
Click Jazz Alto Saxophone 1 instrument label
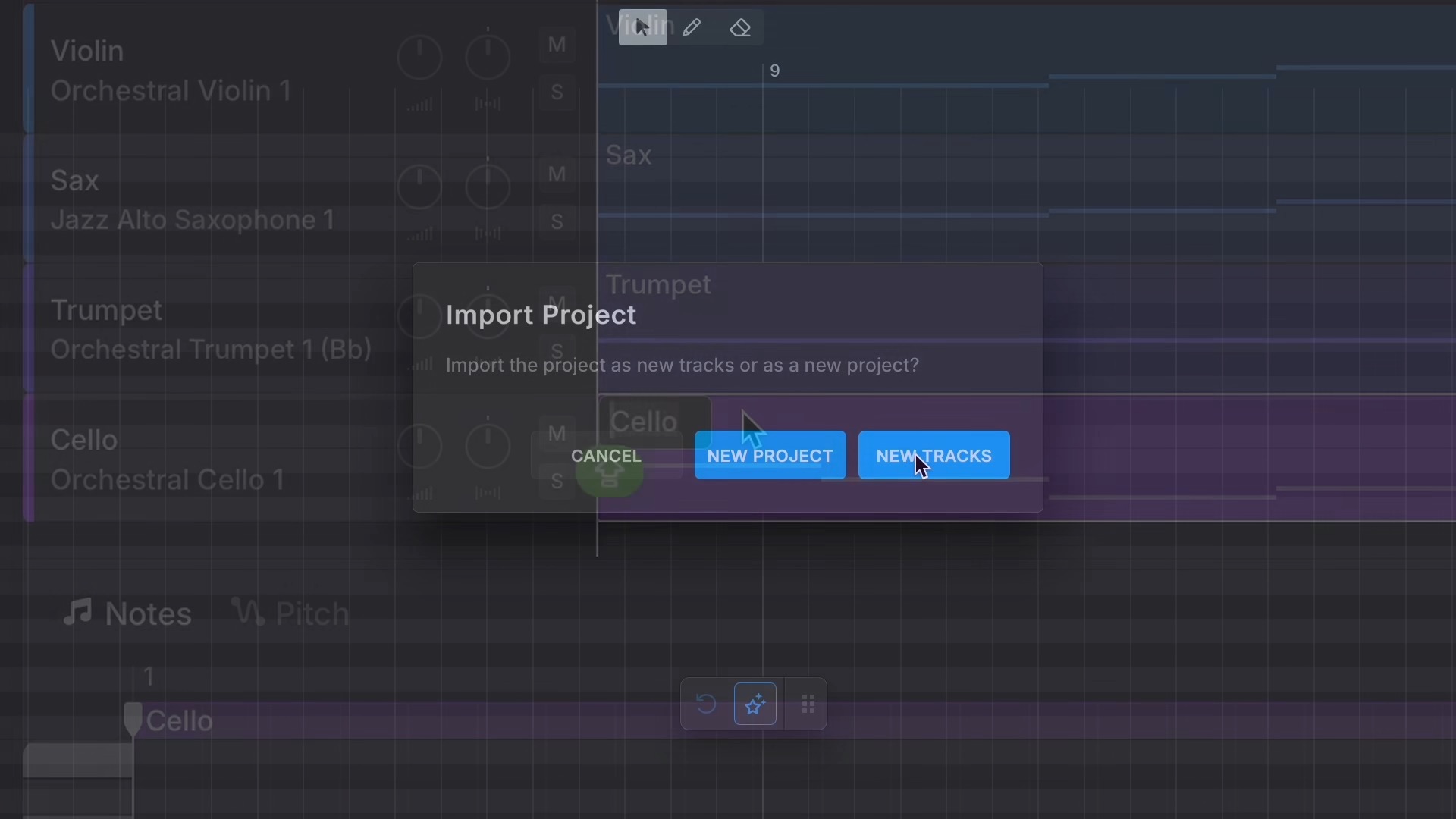[193, 220]
